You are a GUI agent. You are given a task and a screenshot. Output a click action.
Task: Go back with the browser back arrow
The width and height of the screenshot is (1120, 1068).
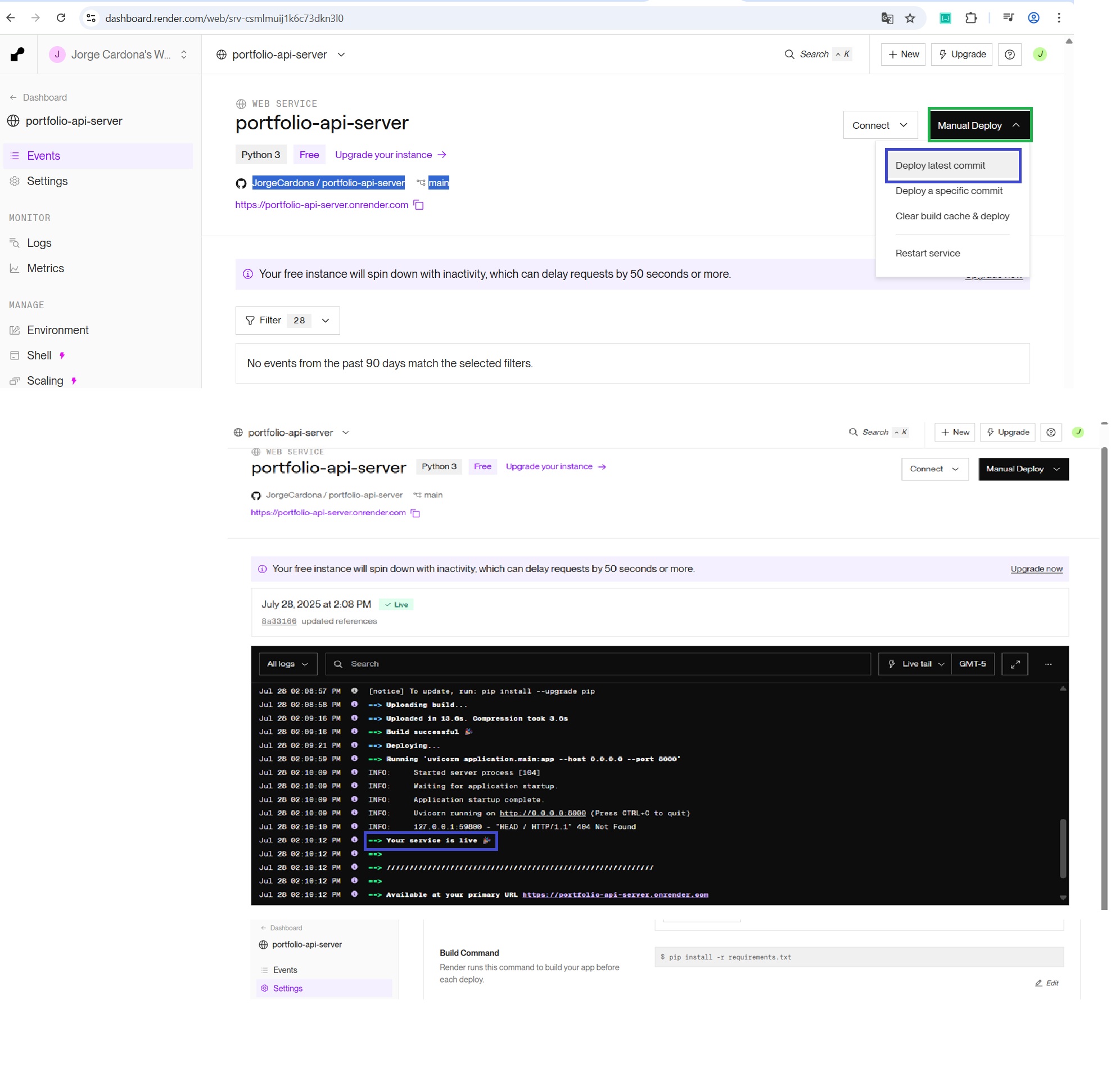(11, 18)
